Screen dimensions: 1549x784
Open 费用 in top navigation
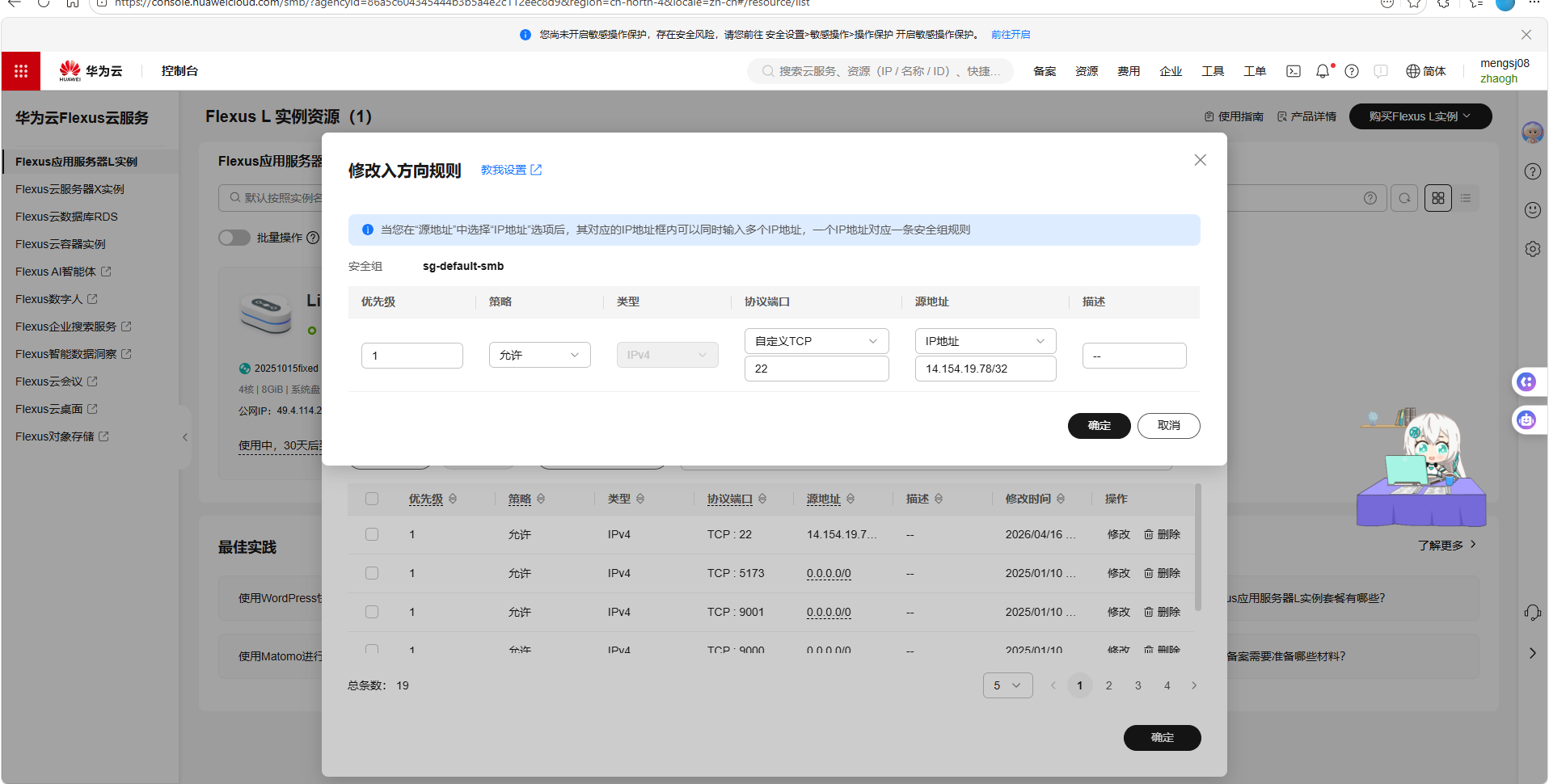[1129, 71]
